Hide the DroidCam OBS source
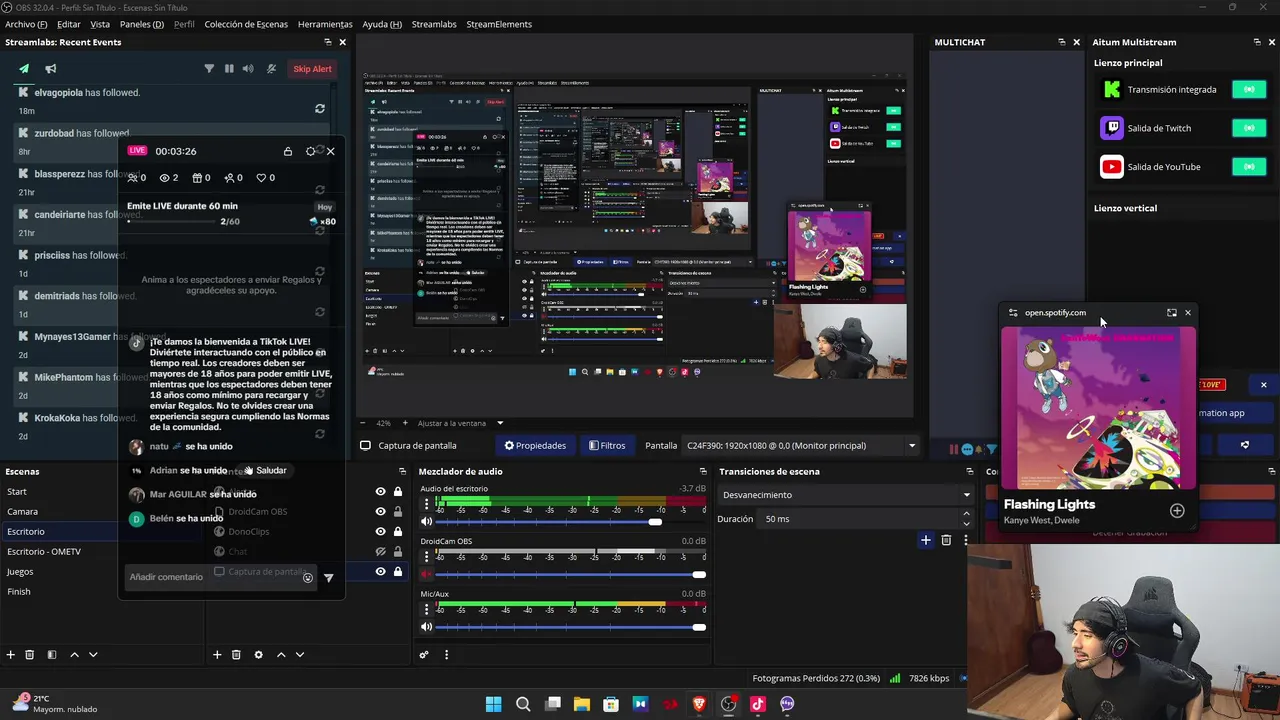This screenshot has width=1280, height=720. [380, 511]
